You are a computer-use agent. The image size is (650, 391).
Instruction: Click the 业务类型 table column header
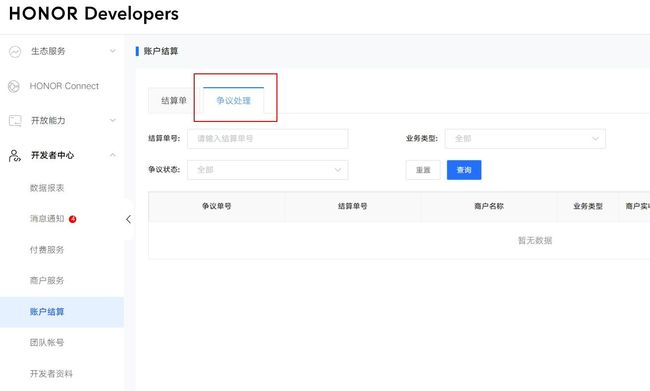pyautogui.click(x=588, y=206)
